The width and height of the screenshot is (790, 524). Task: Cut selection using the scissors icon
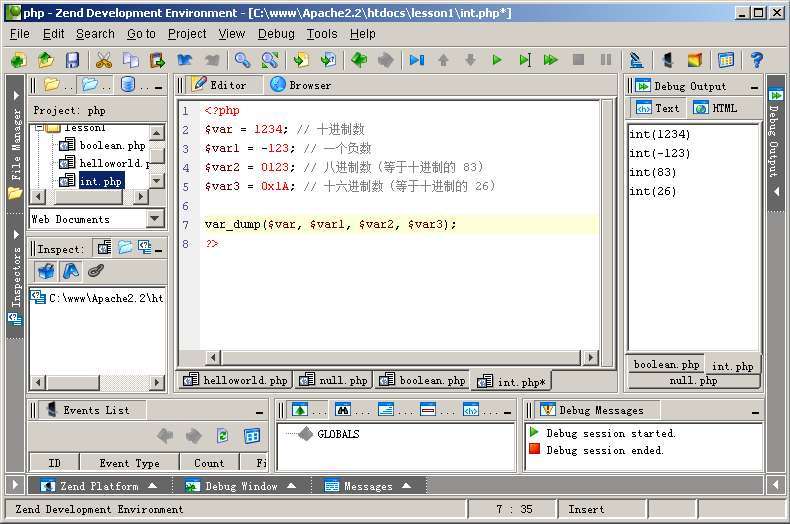coord(104,60)
